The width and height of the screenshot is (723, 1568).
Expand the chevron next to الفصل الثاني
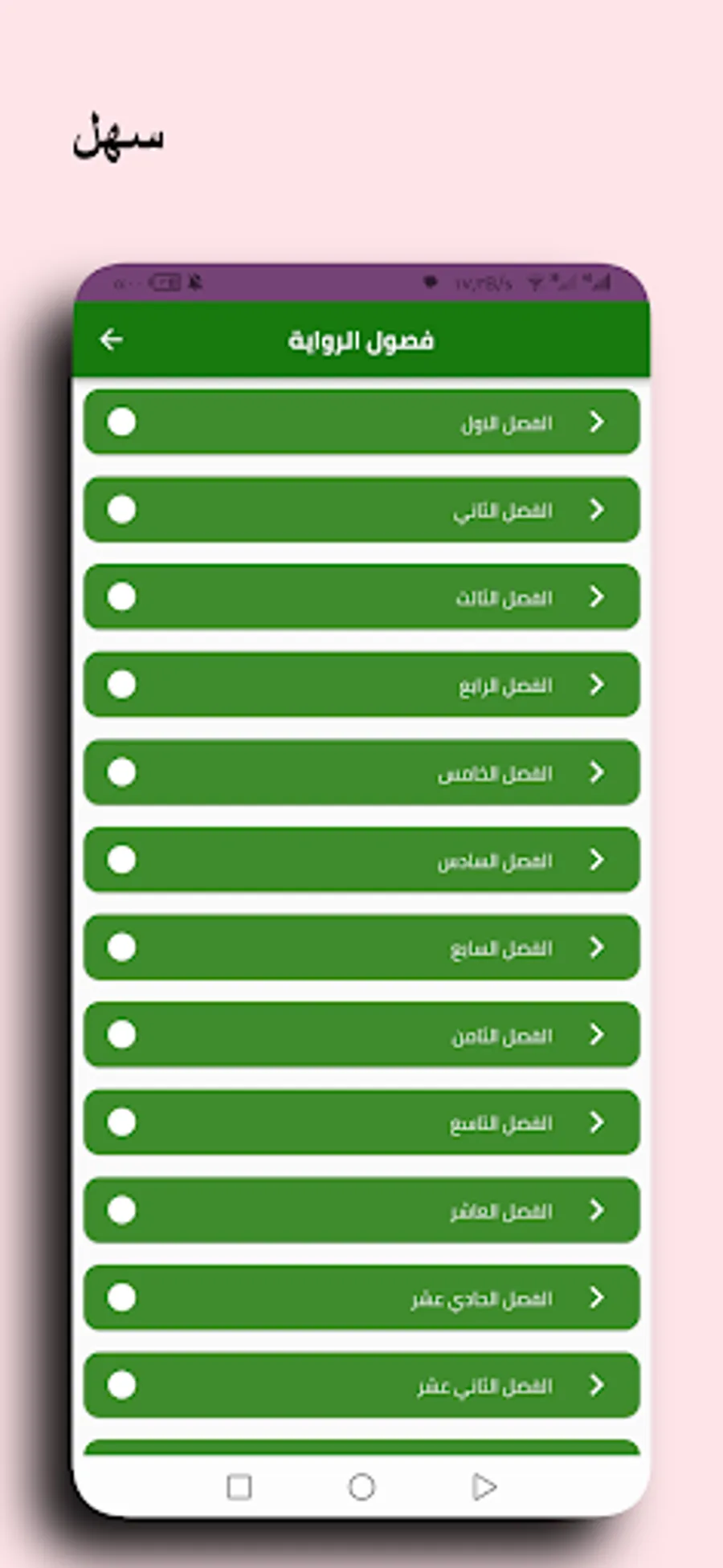click(x=596, y=510)
